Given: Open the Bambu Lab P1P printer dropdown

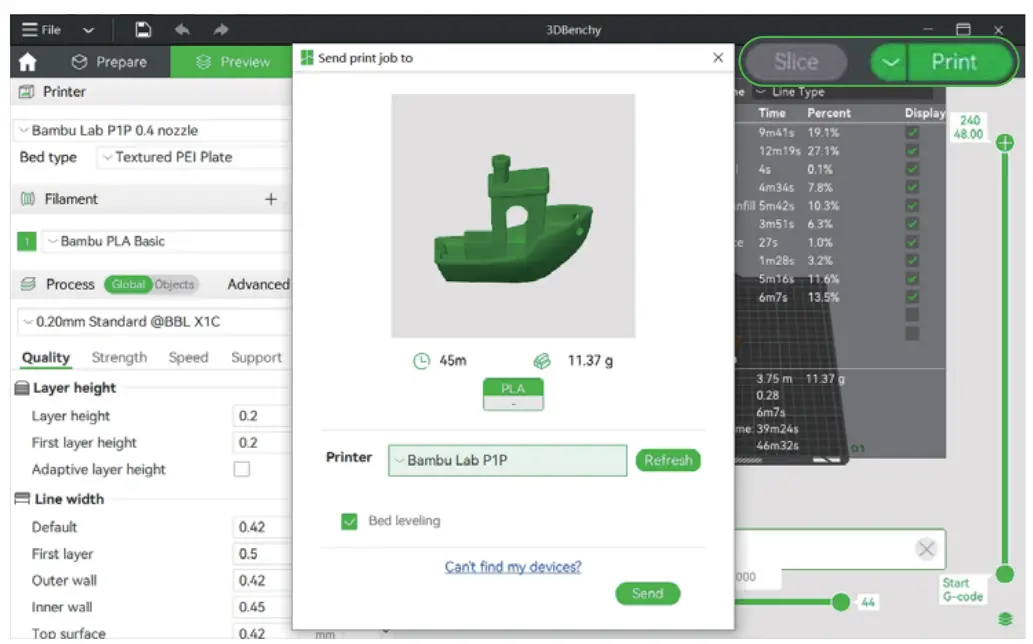Looking at the screenshot, I should [507, 460].
